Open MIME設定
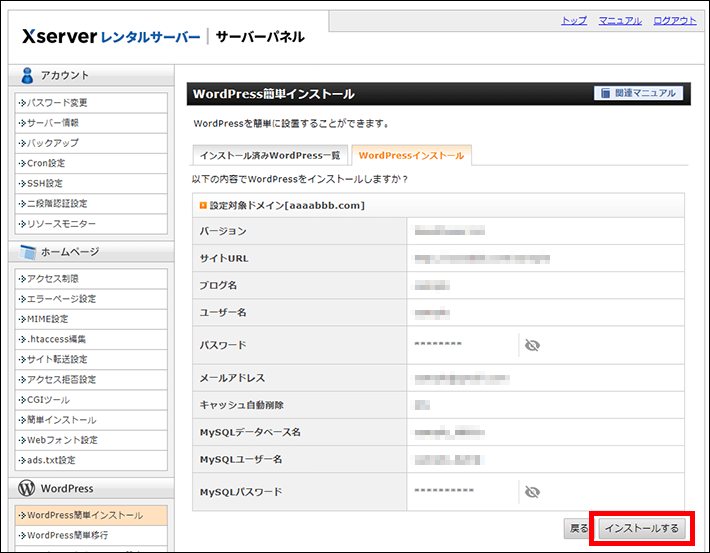The width and height of the screenshot is (710, 553). [91, 319]
